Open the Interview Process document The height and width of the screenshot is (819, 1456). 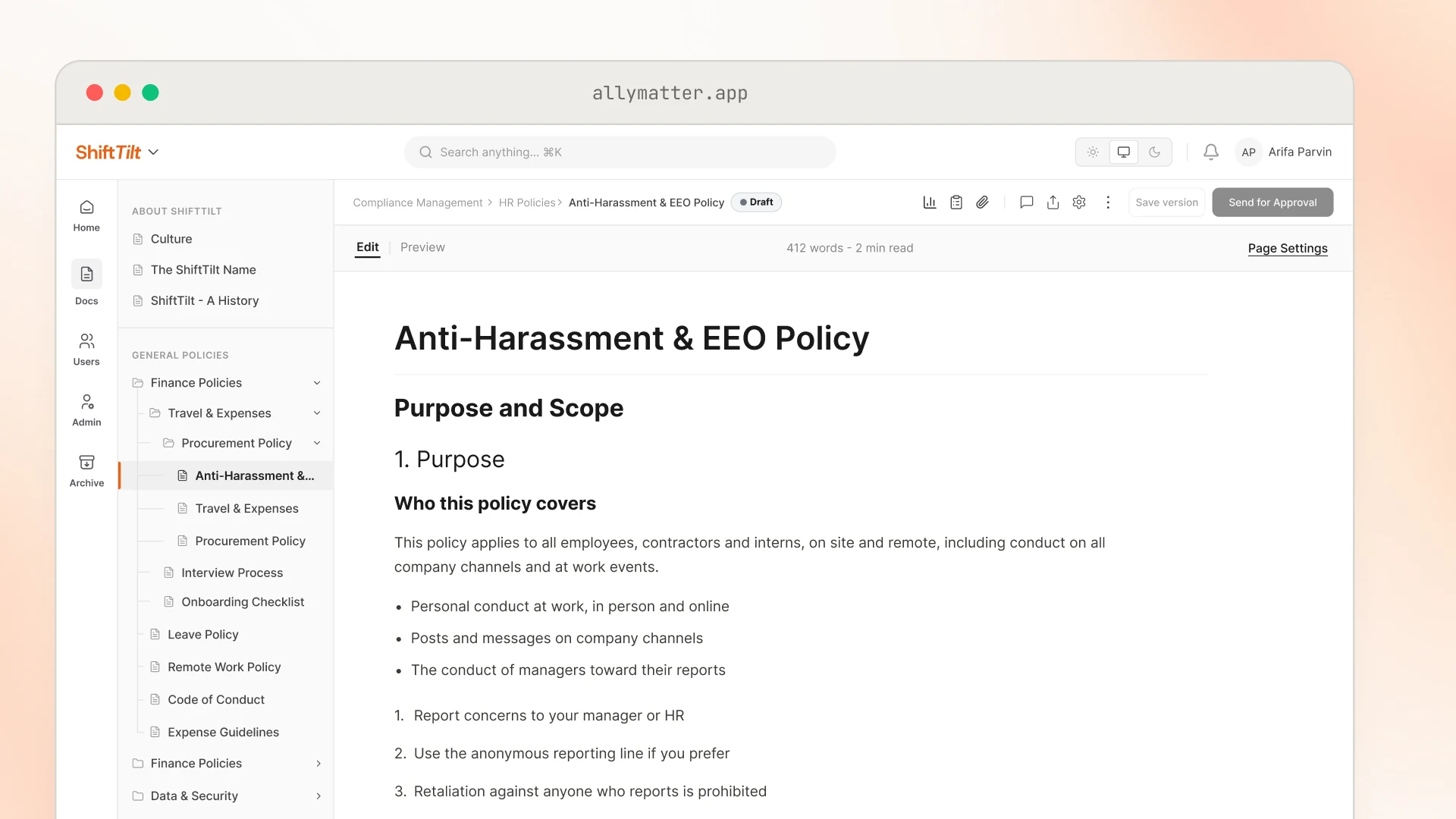click(231, 573)
